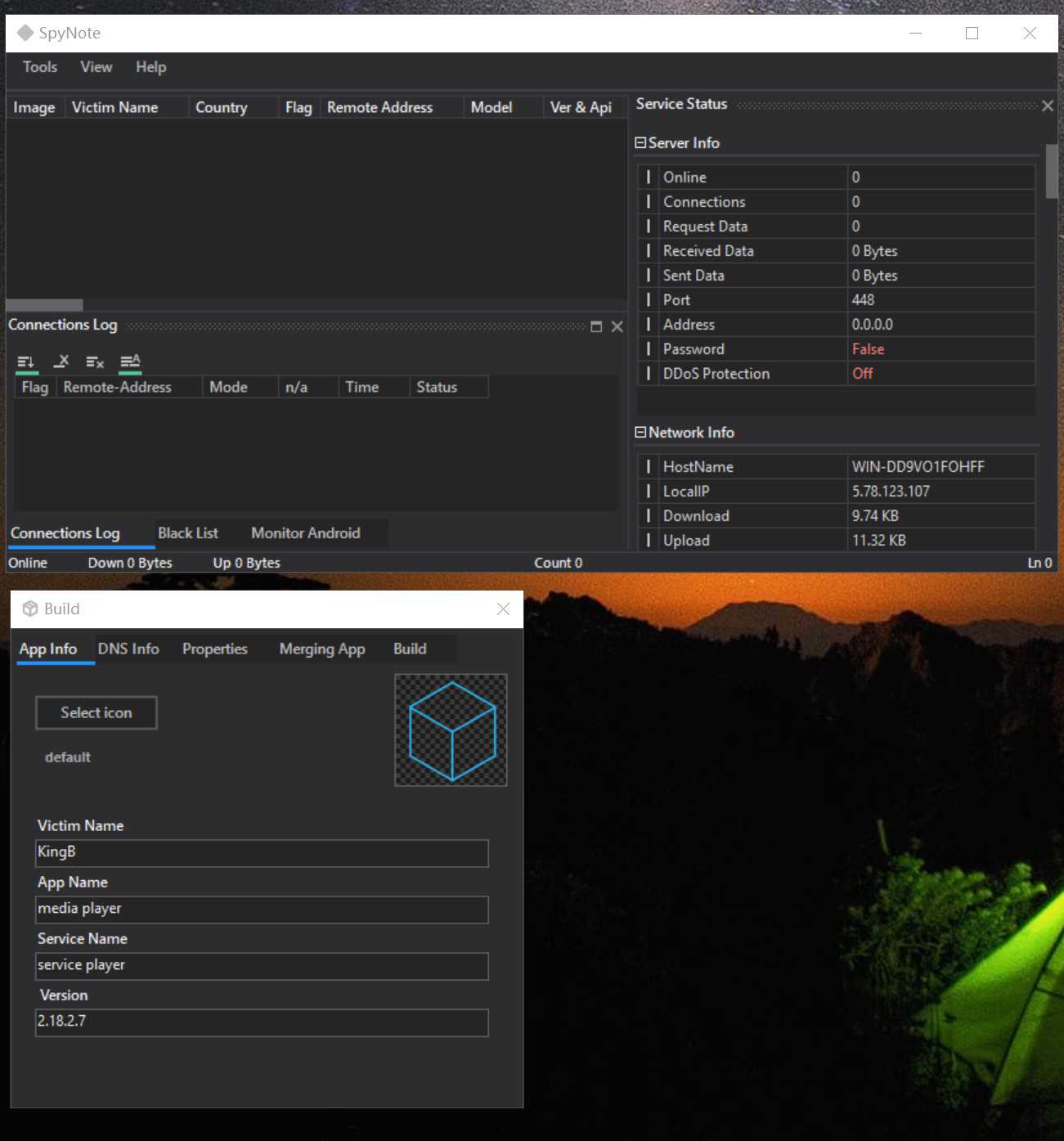1064x1141 pixels.
Task: Open the DNS Info tab
Action: pos(128,649)
